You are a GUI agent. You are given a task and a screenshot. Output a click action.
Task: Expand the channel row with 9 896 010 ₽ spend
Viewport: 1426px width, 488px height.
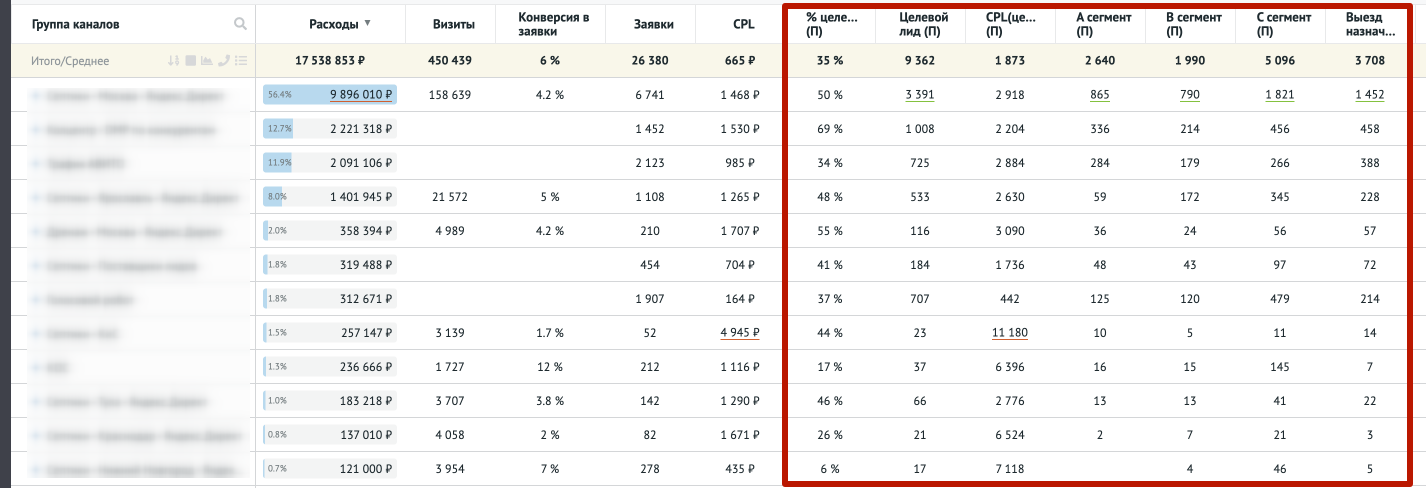[35, 96]
